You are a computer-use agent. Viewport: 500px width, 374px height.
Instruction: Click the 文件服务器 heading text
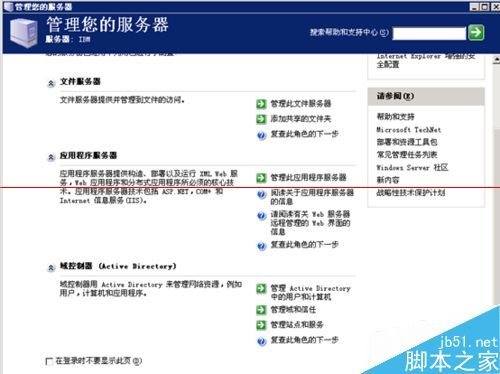[x=80, y=82]
